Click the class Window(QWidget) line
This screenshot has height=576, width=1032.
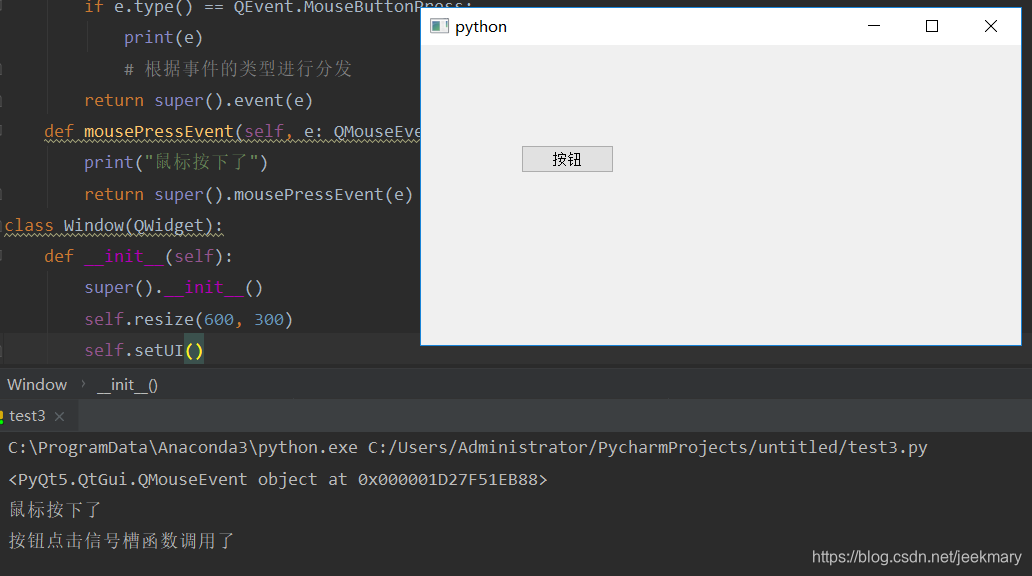point(113,225)
